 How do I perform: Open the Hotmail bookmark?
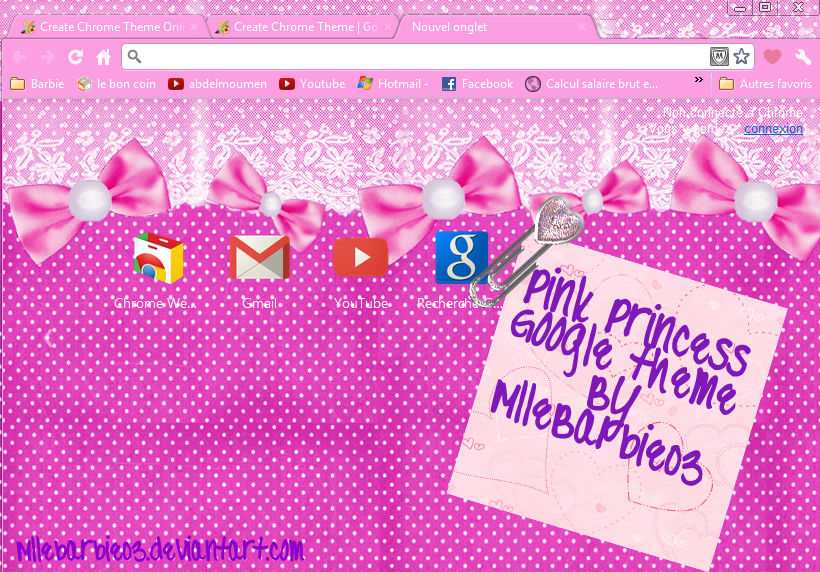pyautogui.click(x=393, y=84)
